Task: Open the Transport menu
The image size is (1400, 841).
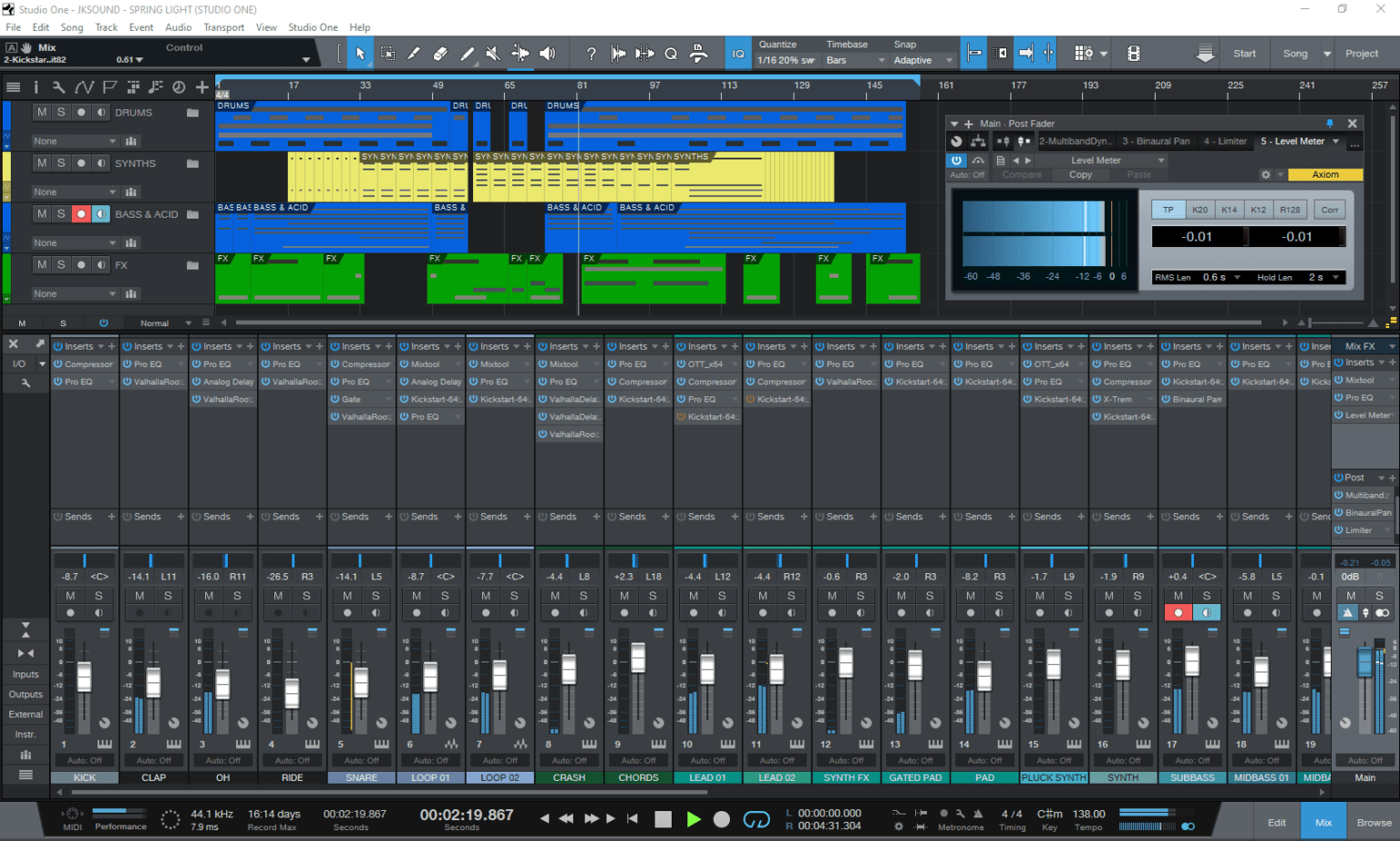Action: pos(224,27)
